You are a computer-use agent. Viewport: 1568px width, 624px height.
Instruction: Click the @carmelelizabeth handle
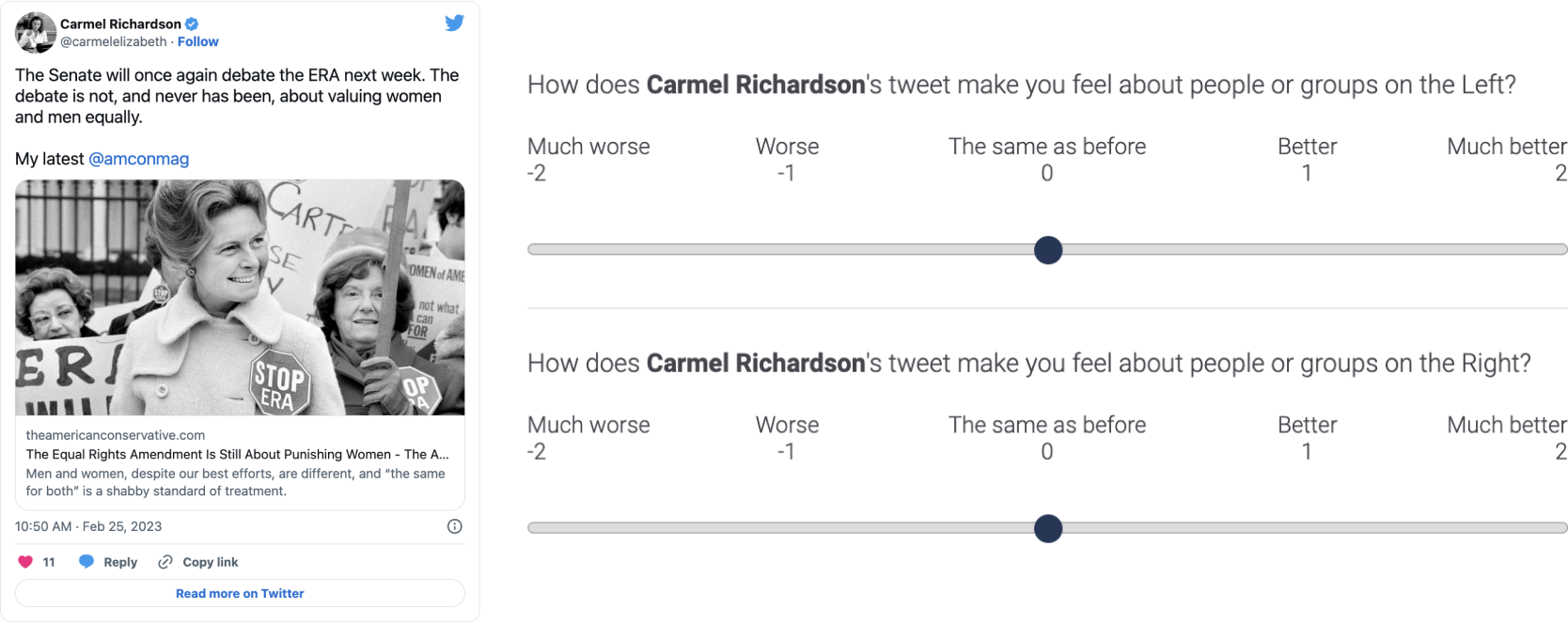[x=114, y=41]
